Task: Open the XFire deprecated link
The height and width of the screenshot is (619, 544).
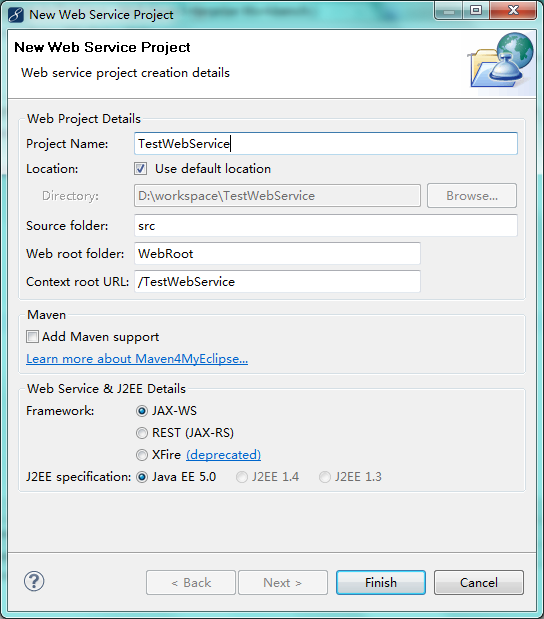Action: pyautogui.click(x=223, y=455)
